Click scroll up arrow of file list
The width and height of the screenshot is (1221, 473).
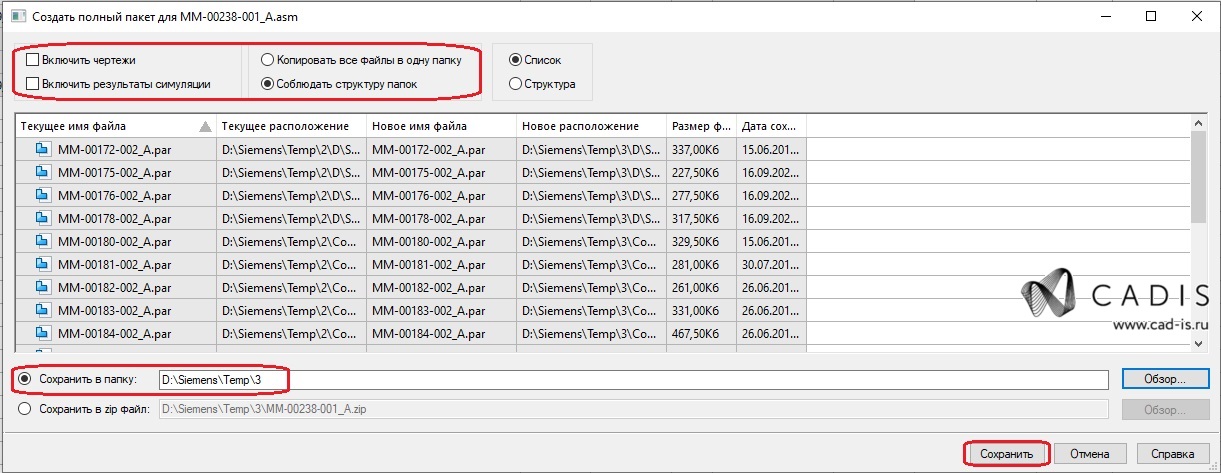click(1199, 124)
